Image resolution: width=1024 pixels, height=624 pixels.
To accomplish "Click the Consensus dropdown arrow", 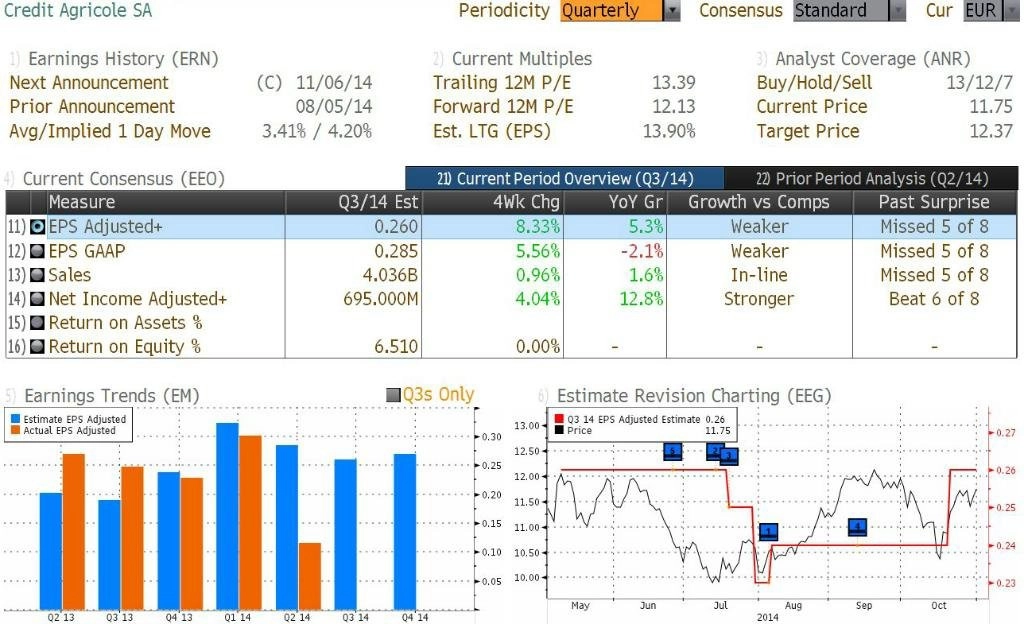I will pyautogui.click(x=898, y=11).
